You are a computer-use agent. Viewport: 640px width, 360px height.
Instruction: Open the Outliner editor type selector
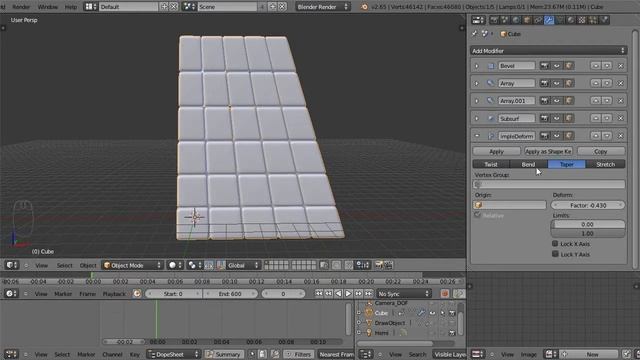[365, 354]
